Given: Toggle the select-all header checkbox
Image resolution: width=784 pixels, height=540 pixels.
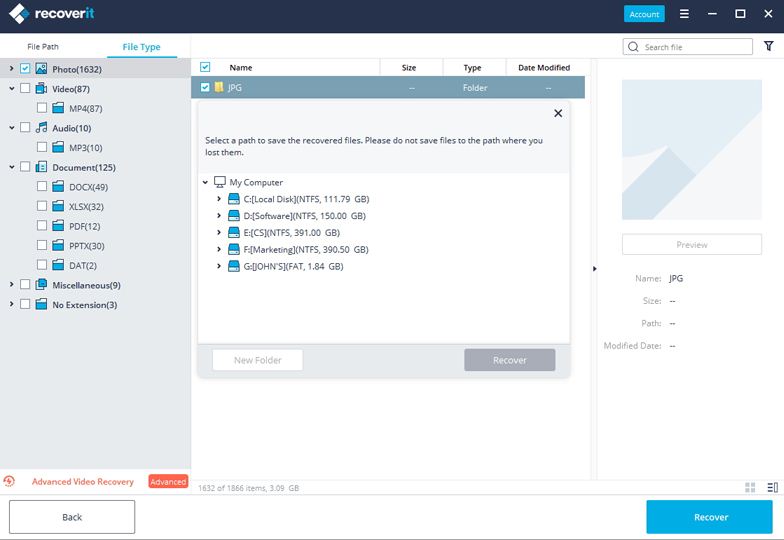Looking at the screenshot, I should tap(205, 67).
